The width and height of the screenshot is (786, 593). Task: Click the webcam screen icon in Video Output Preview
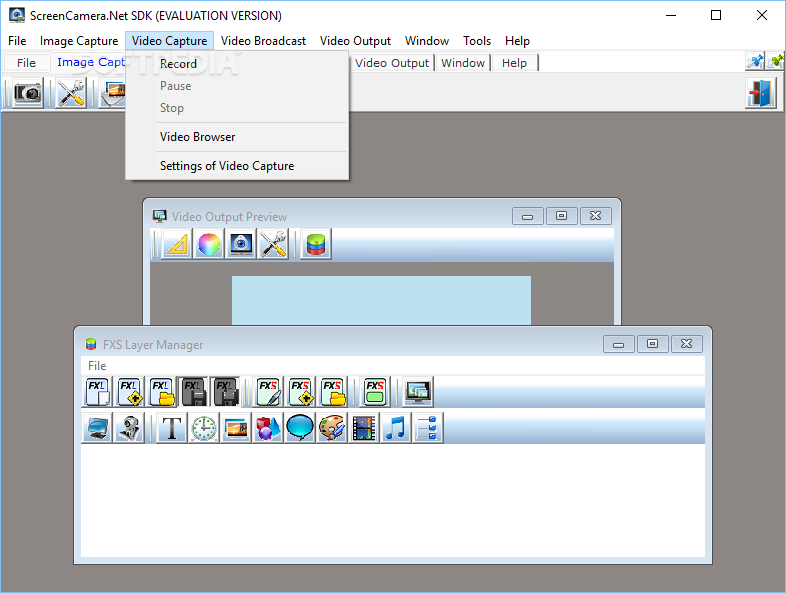[241, 244]
